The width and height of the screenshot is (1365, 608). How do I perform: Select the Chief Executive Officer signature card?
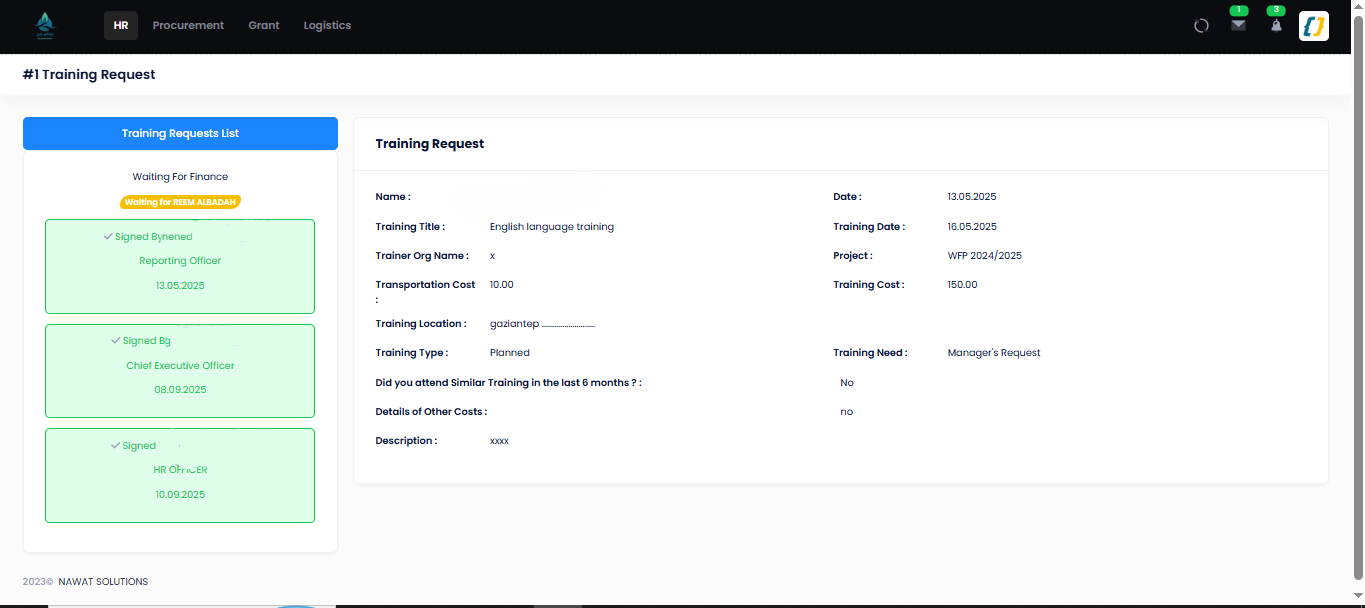(180, 371)
